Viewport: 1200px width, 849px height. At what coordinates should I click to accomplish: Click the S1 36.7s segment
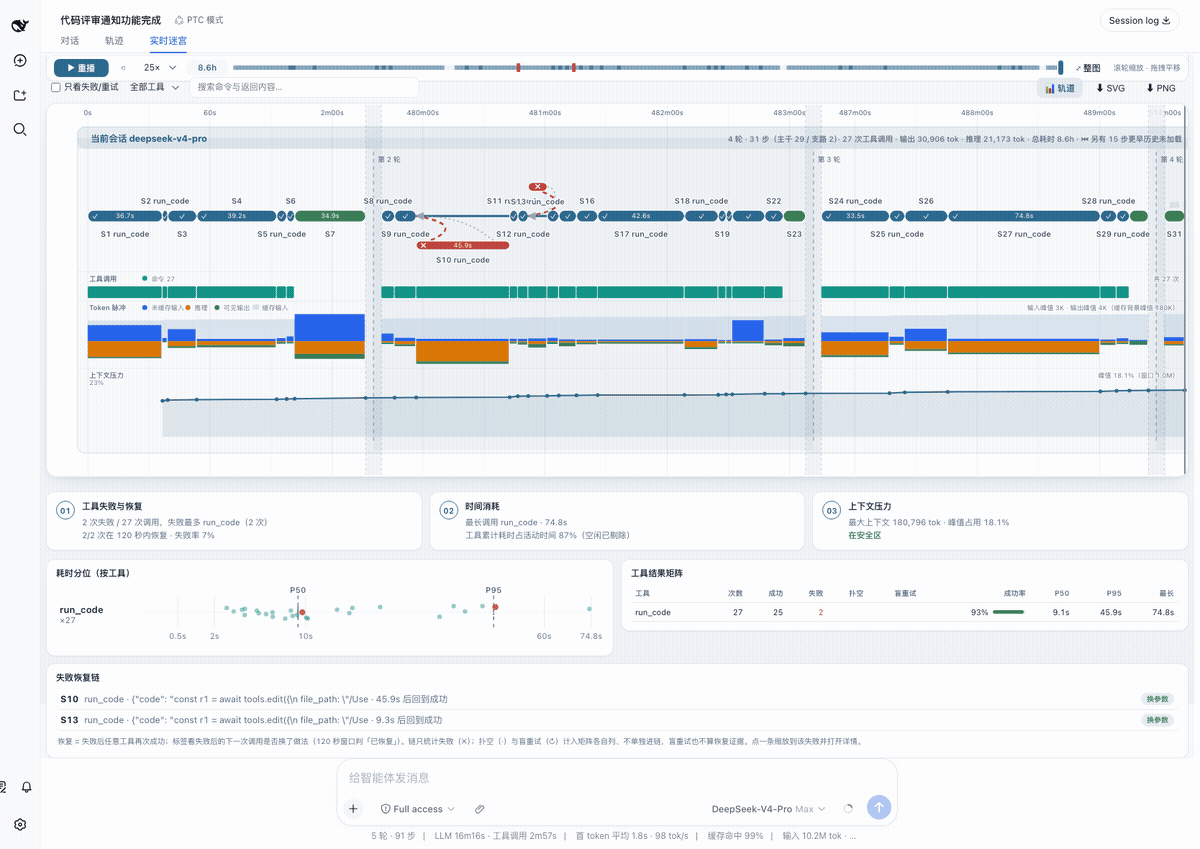125,215
